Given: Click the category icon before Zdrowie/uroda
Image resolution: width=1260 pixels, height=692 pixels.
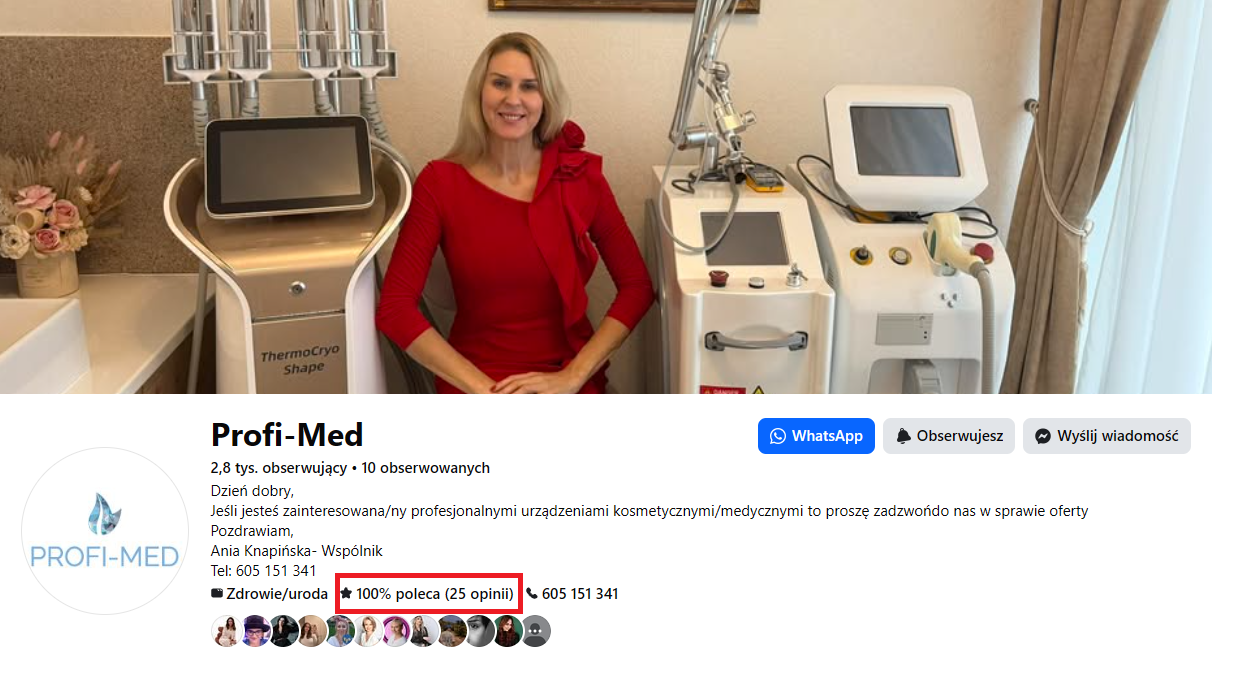Looking at the screenshot, I should 217,593.
